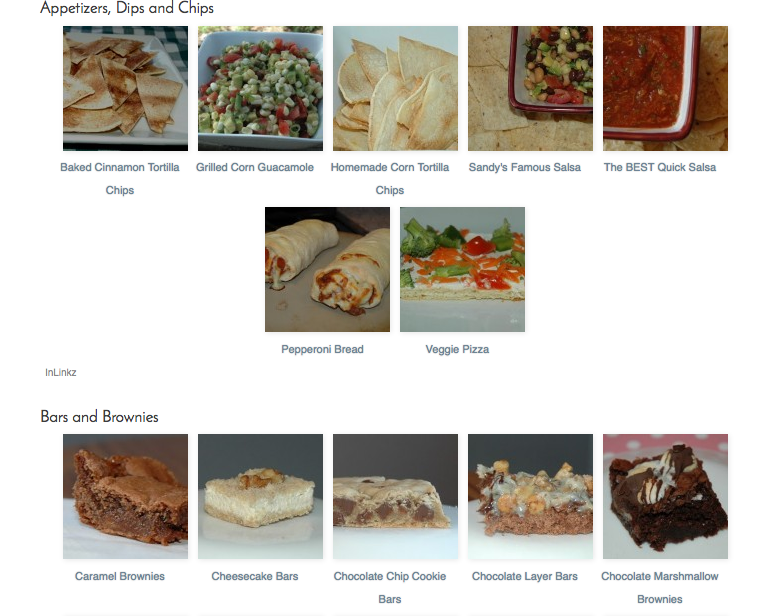Open the Sandy's Famous Salsa text link
The width and height of the screenshot is (784, 616).
(524, 168)
